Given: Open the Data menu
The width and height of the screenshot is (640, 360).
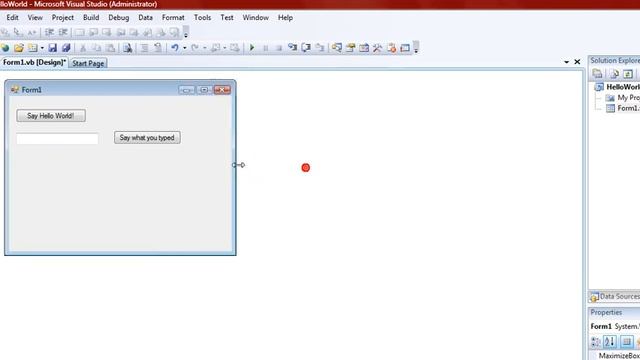Looking at the screenshot, I should 145,18.
